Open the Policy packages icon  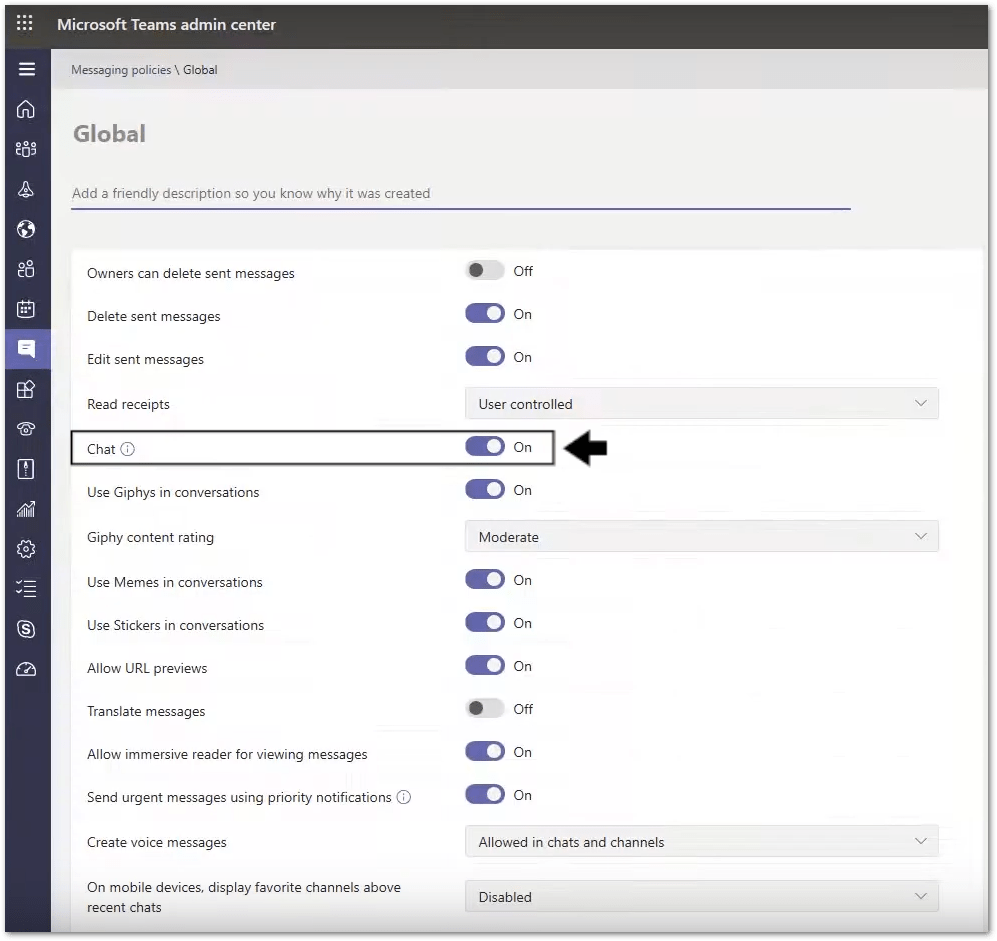pos(26,469)
